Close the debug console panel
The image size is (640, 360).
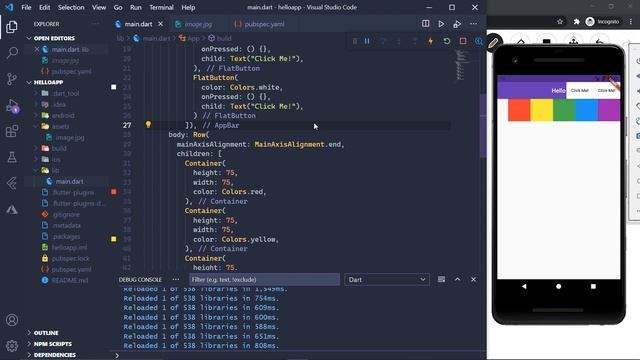click(x=473, y=280)
